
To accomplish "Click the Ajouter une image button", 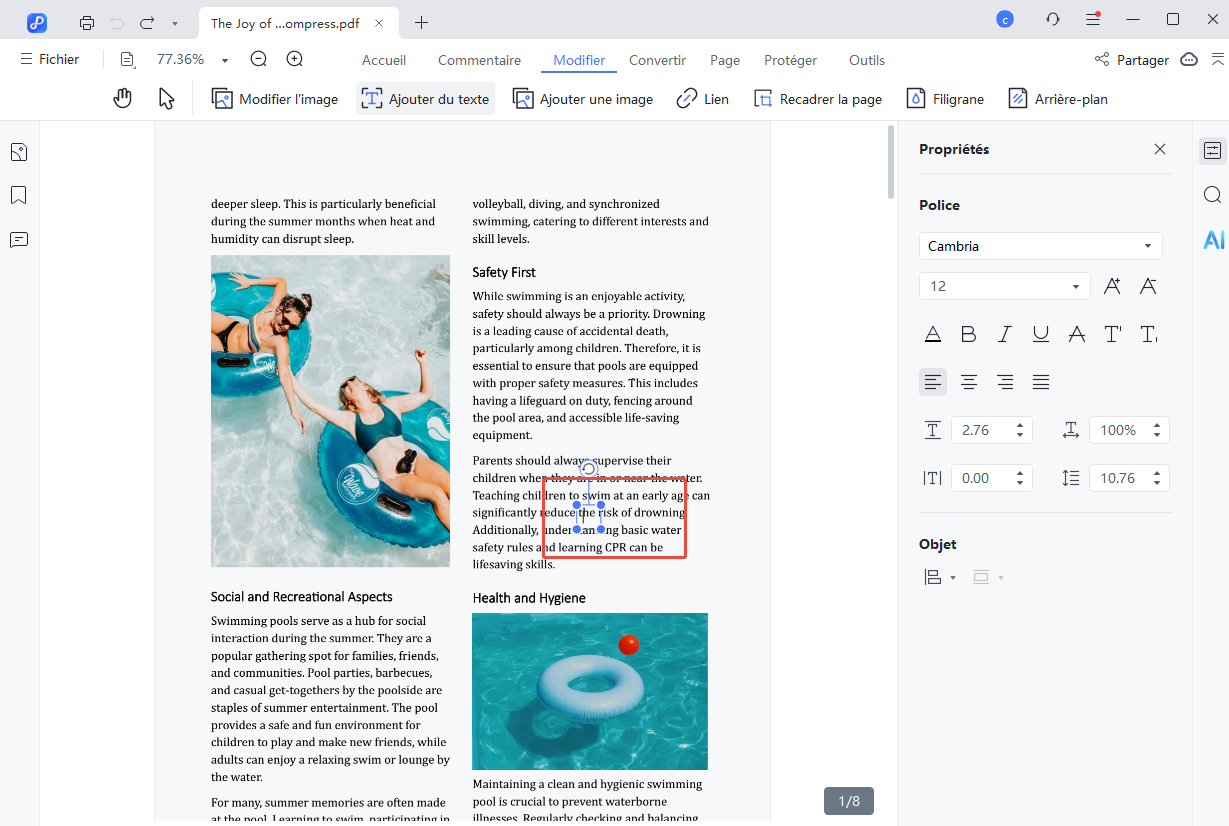I will (x=583, y=99).
